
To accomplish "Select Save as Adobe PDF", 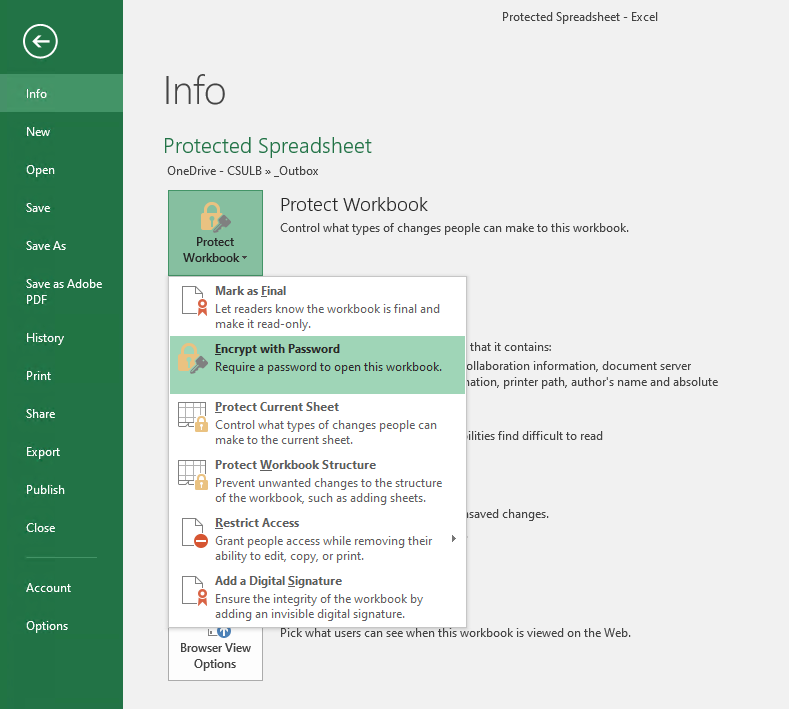I will tap(61, 292).
